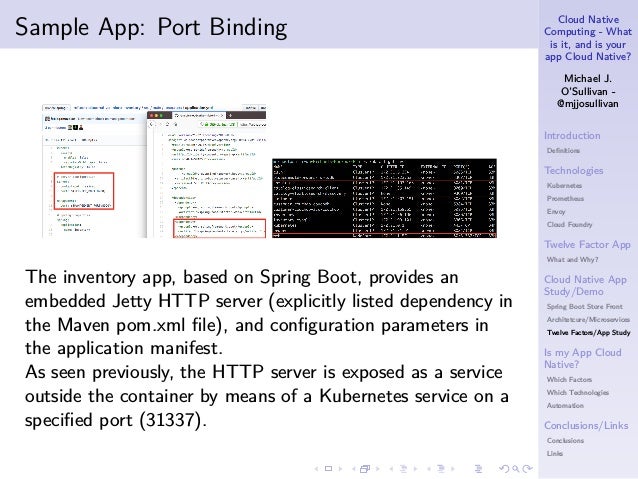Jump to Architecture/Microservices subsection

click(x=588, y=319)
